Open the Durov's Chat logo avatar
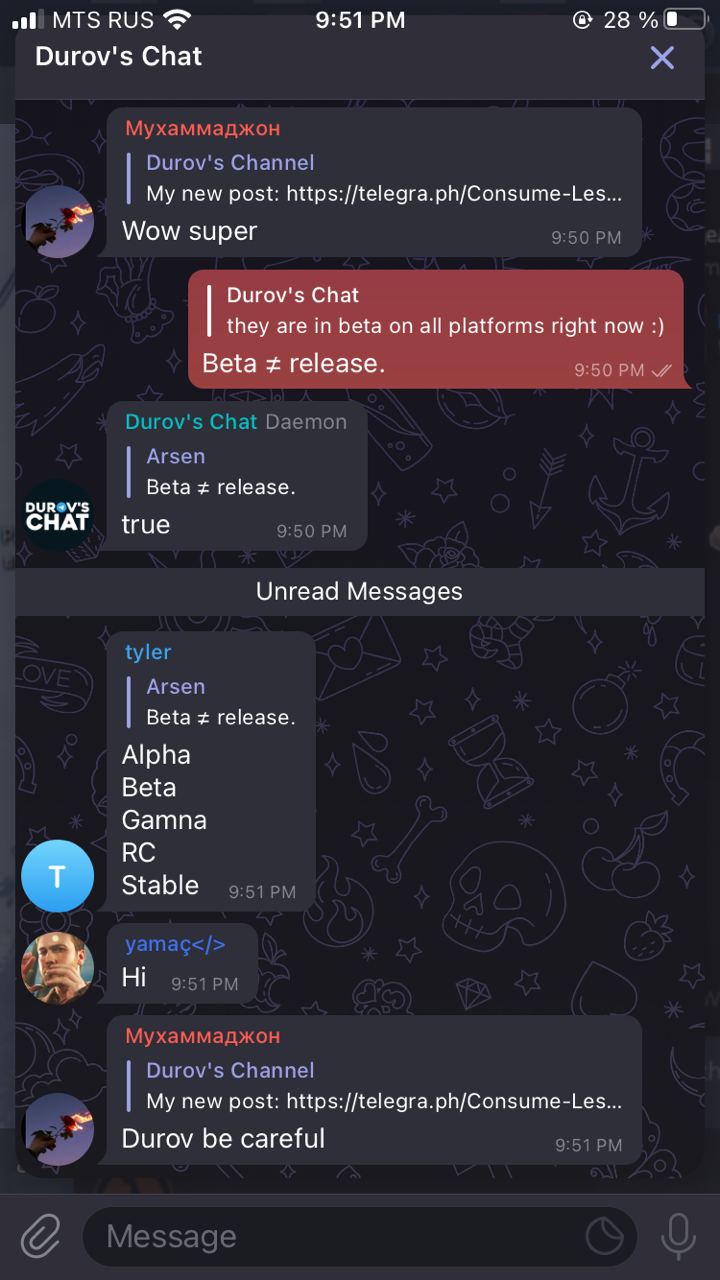The height and width of the screenshot is (1280, 720). pyautogui.click(x=57, y=515)
